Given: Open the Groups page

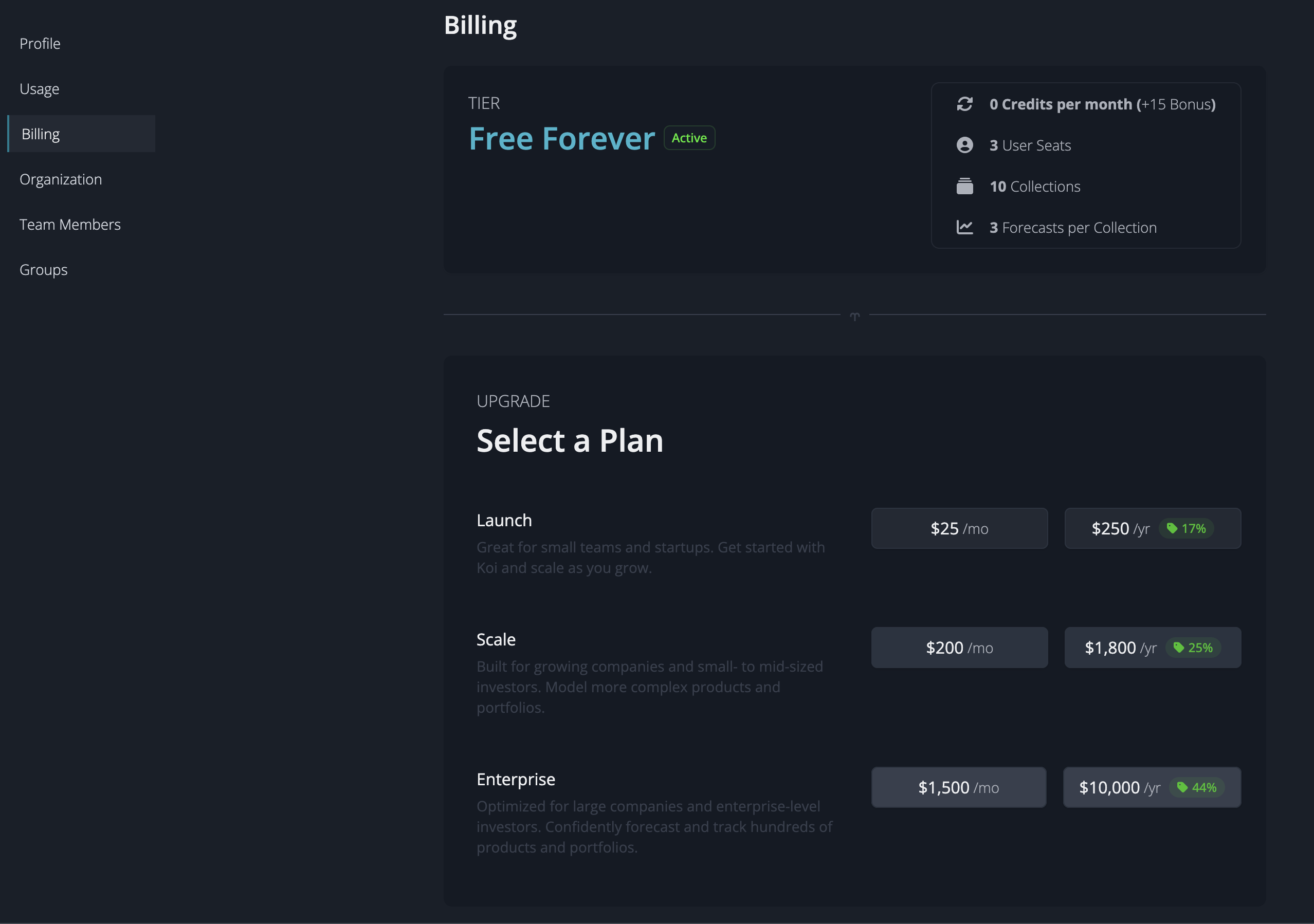Looking at the screenshot, I should coord(44,269).
